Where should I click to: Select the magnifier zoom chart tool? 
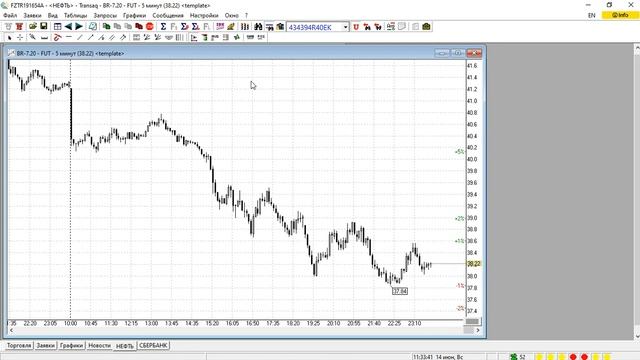point(33,38)
